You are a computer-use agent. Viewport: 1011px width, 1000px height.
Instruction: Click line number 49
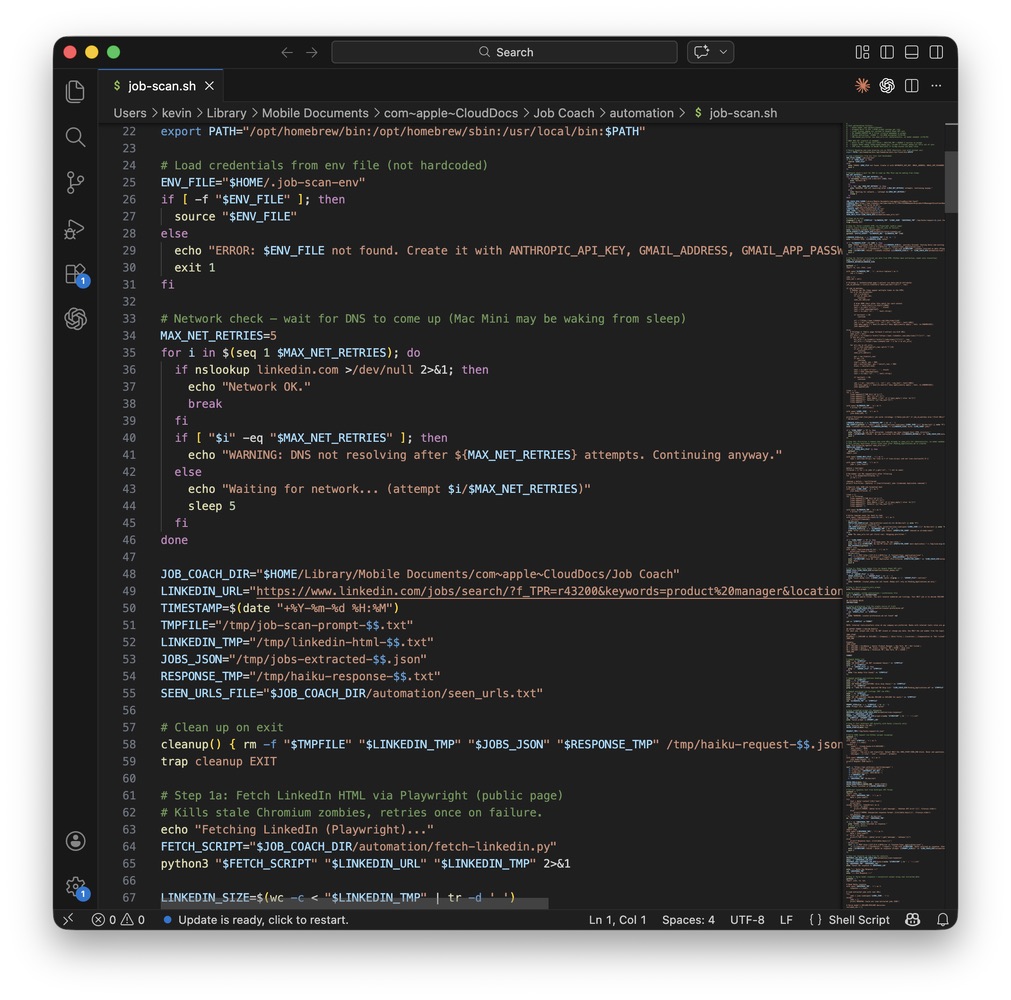(x=129, y=591)
